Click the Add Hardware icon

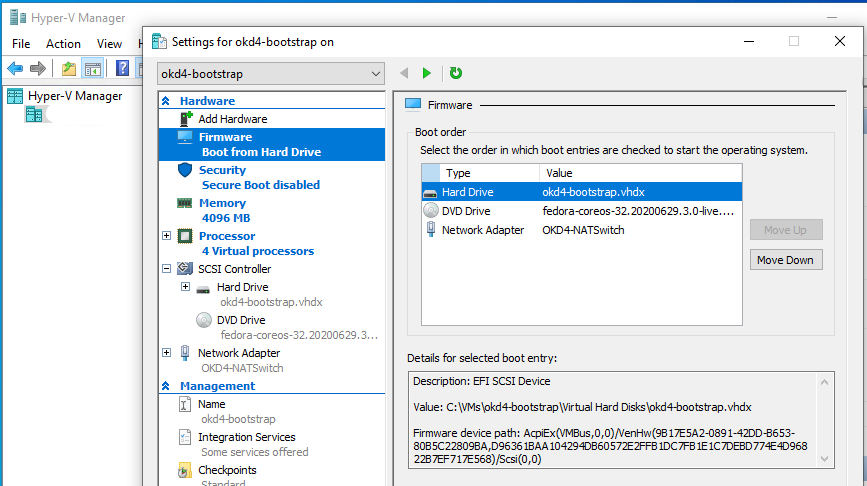coord(186,118)
